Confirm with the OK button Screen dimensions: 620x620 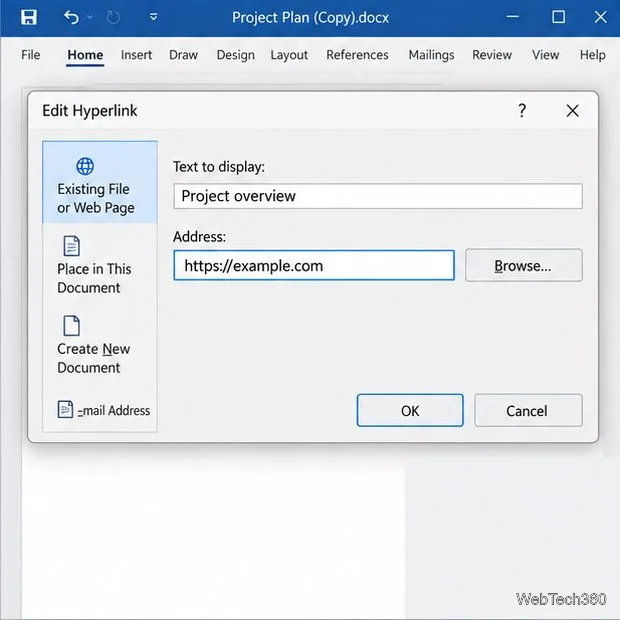(x=410, y=410)
